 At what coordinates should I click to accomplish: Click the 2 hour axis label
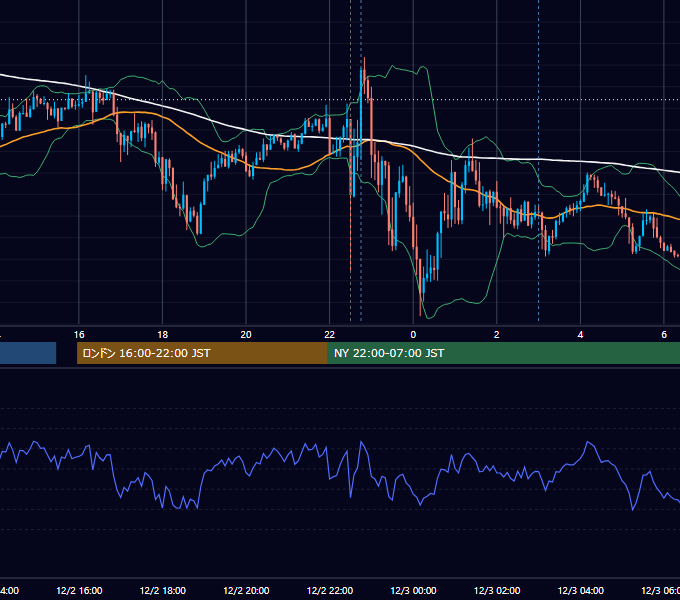[x=497, y=335]
